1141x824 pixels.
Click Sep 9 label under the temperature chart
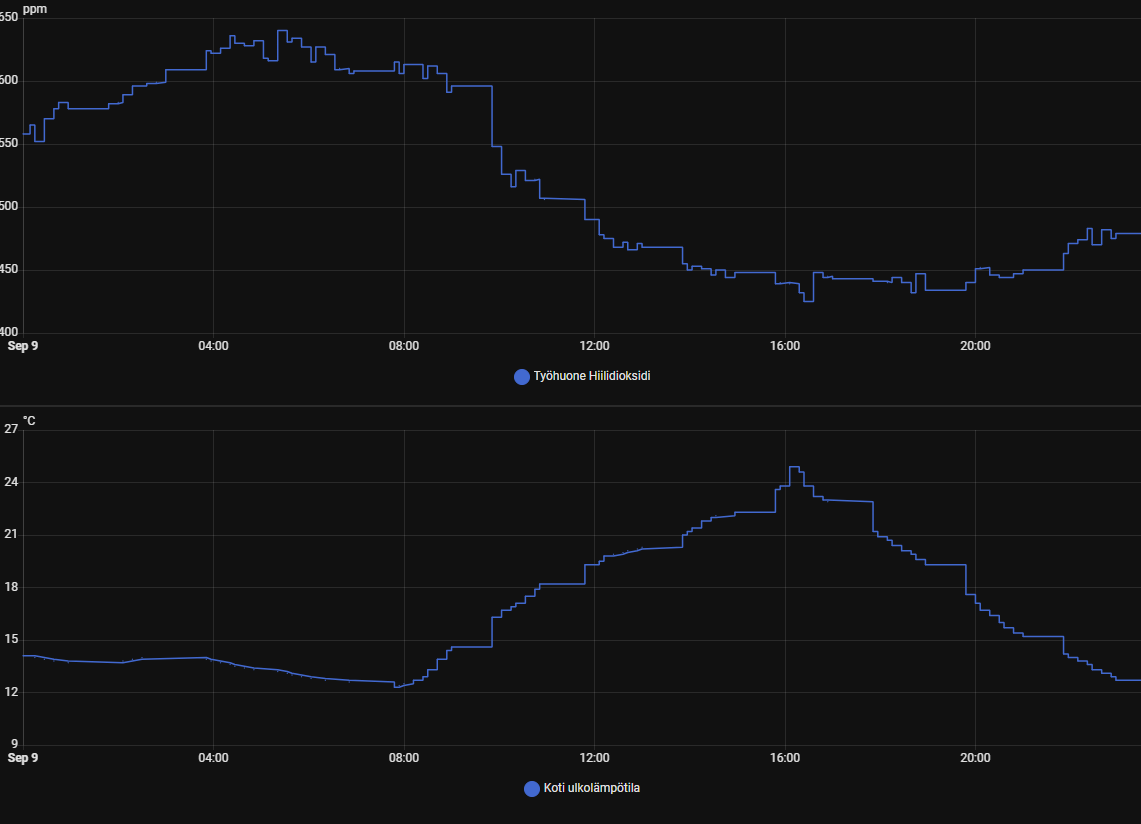pyautogui.click(x=23, y=758)
